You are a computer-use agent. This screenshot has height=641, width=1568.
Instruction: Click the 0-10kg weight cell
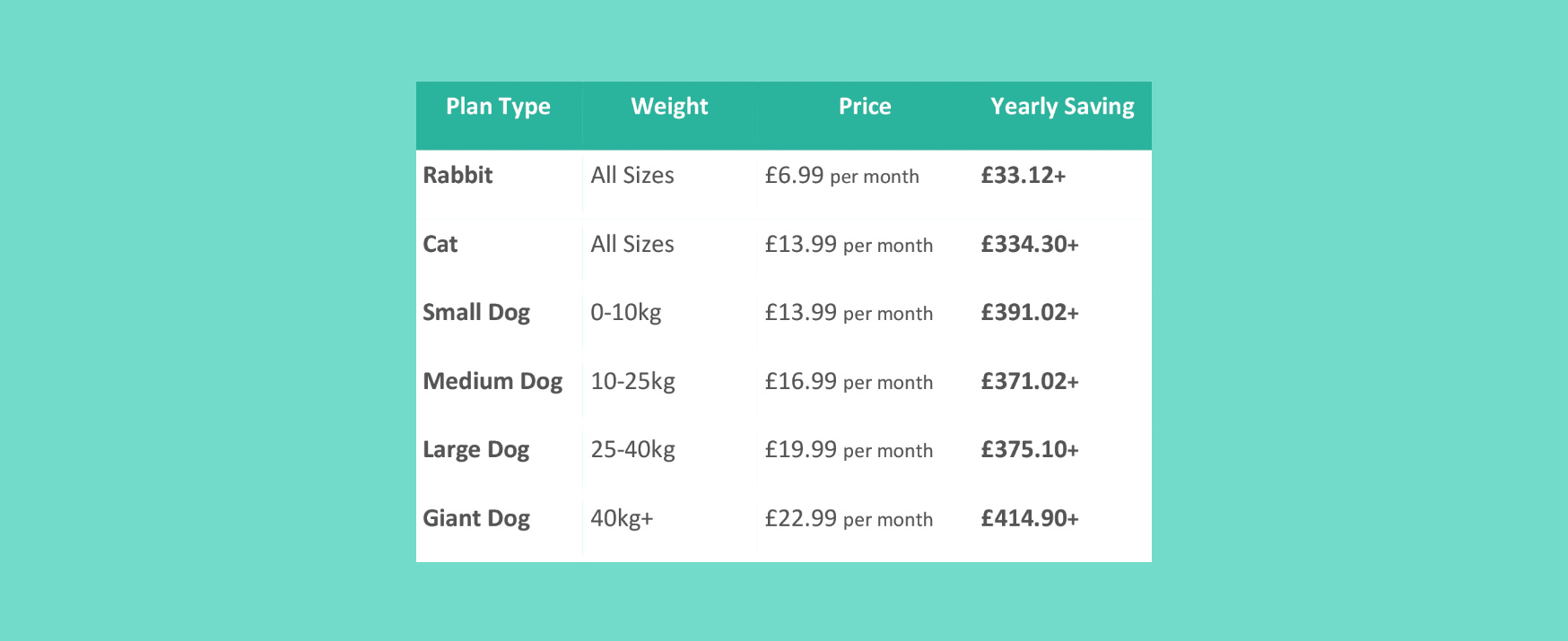(x=626, y=313)
